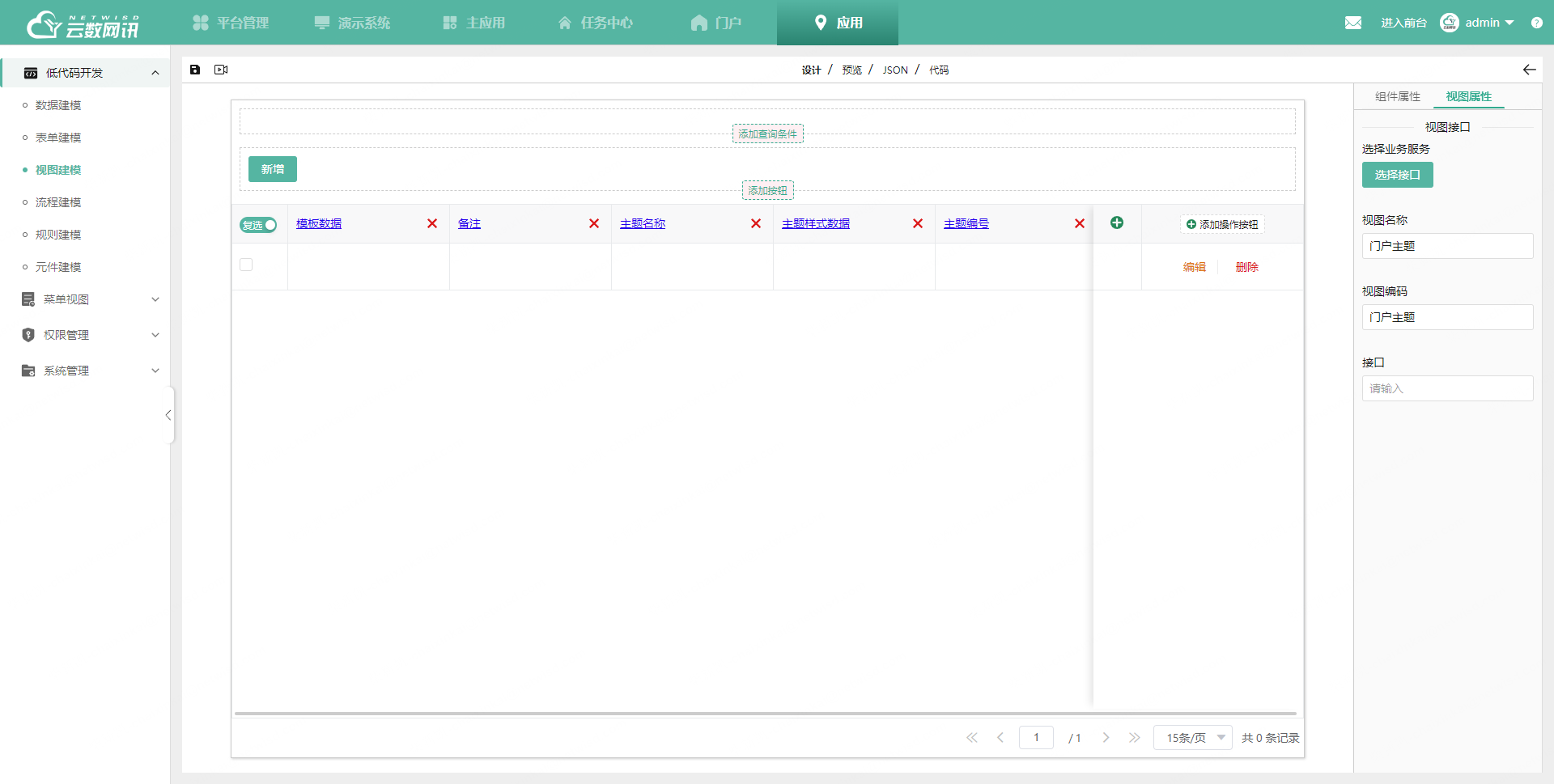Click the help question mark icon
1554x784 pixels.
(1536, 23)
